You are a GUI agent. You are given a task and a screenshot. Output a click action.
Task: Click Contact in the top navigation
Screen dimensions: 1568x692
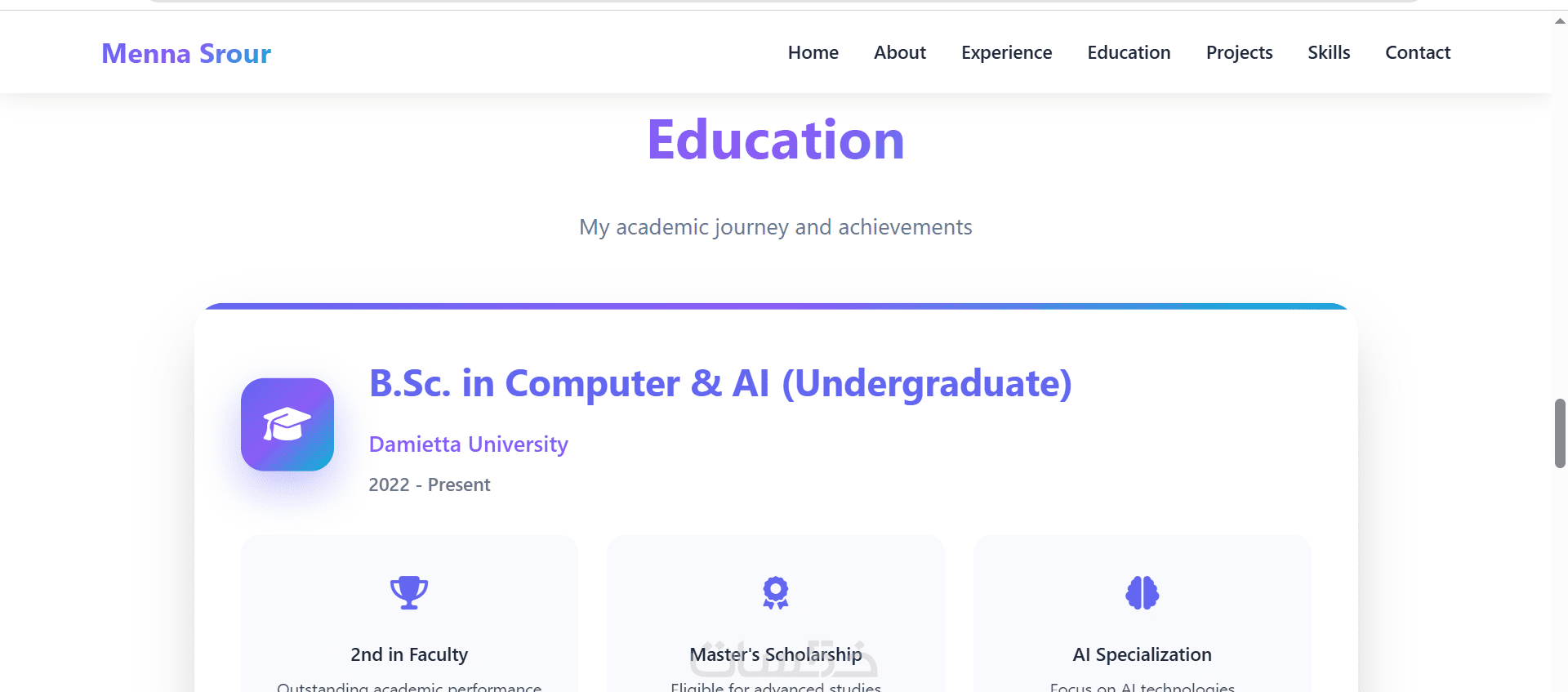point(1418,52)
